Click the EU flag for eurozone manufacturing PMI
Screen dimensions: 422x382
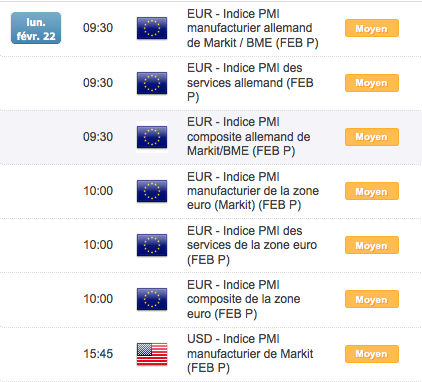[152, 191]
